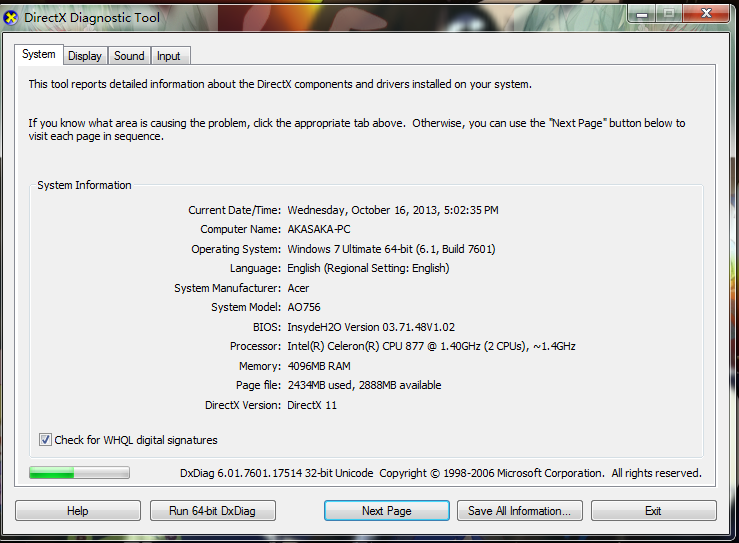
Task: Click the Acer manufacturer value
Action: [298, 288]
